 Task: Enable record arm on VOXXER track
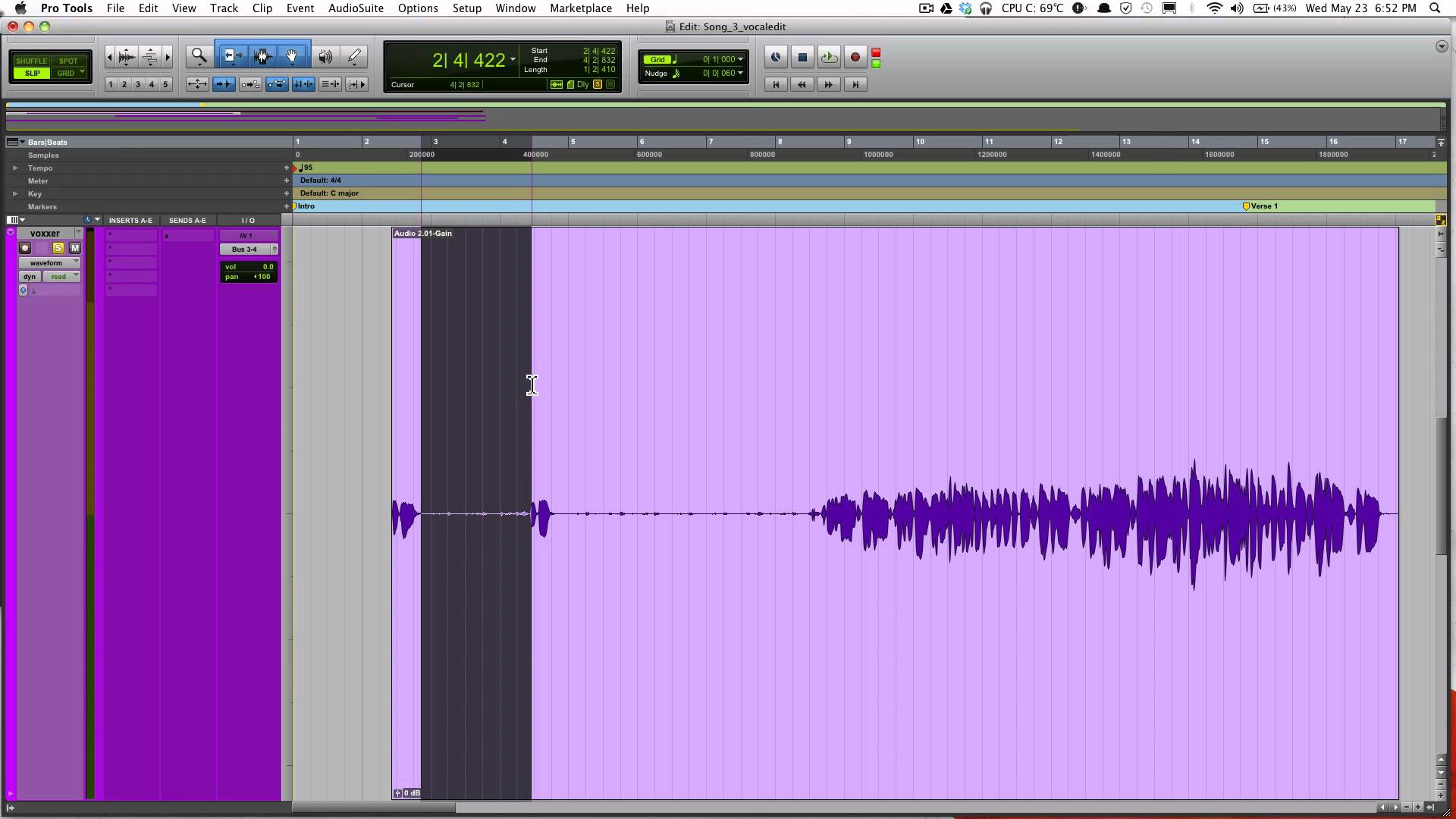tap(25, 248)
